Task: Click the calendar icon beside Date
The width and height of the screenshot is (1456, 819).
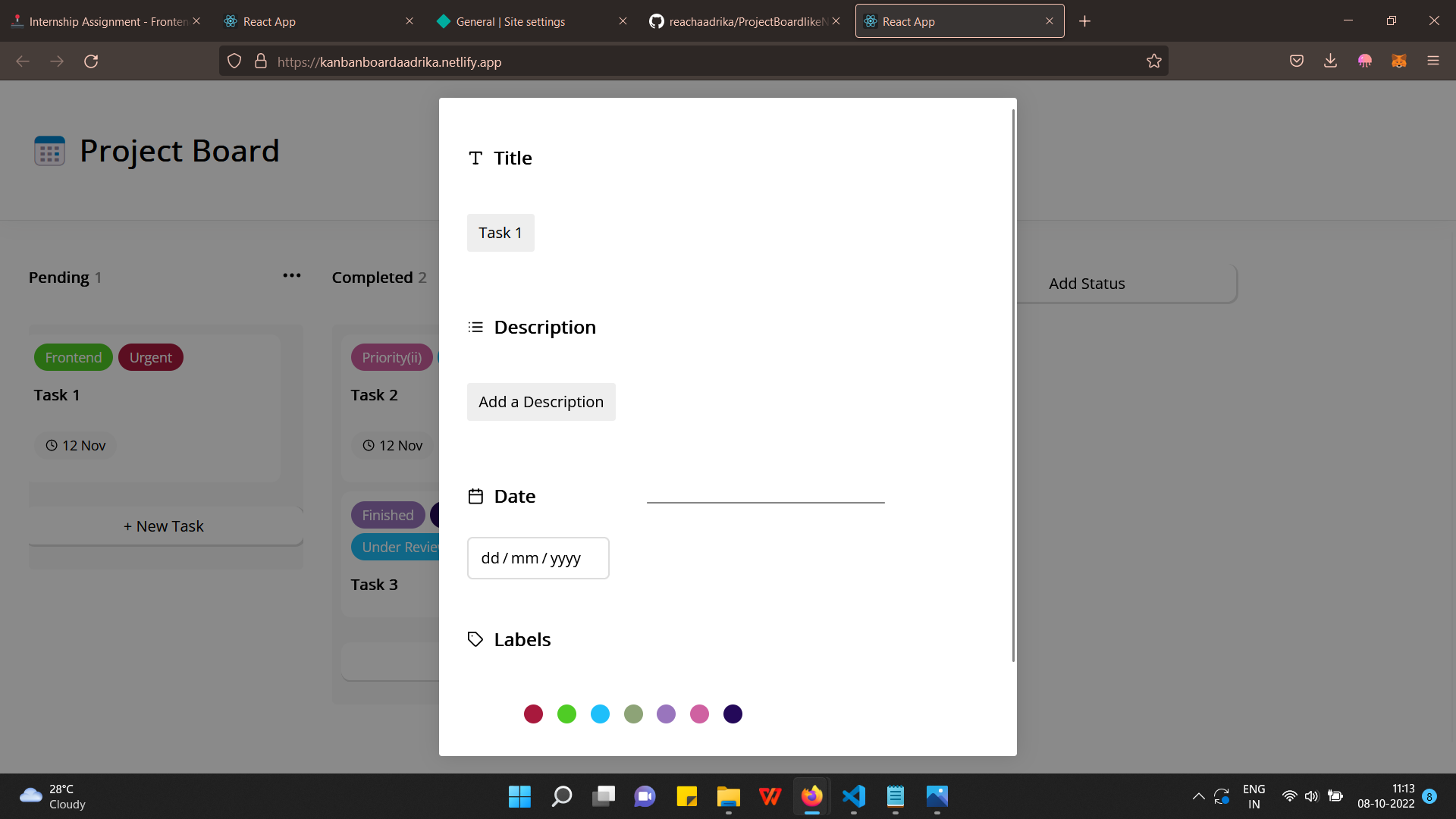Action: [x=475, y=496]
